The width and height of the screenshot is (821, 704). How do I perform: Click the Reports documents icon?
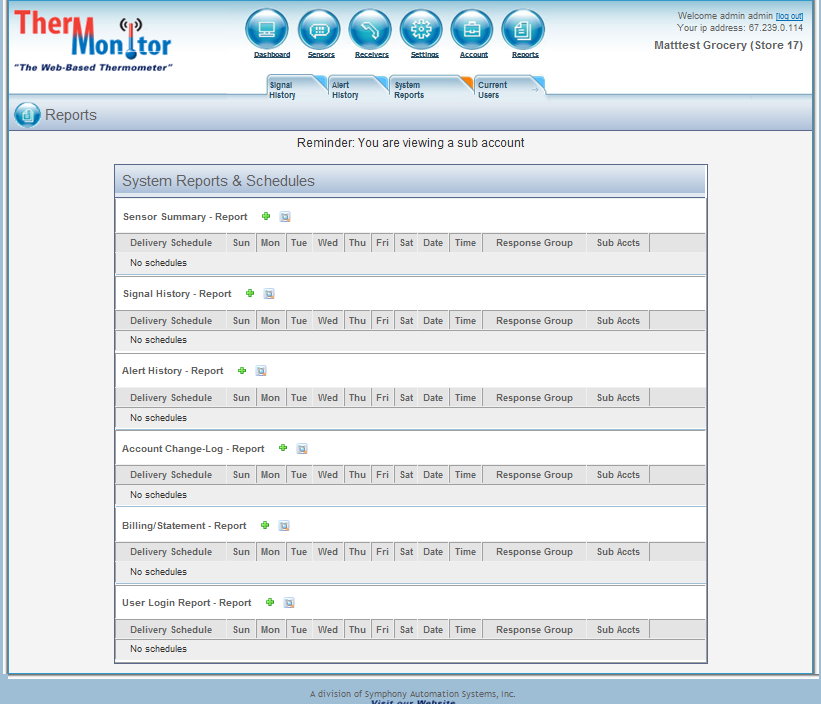[x=523, y=29]
